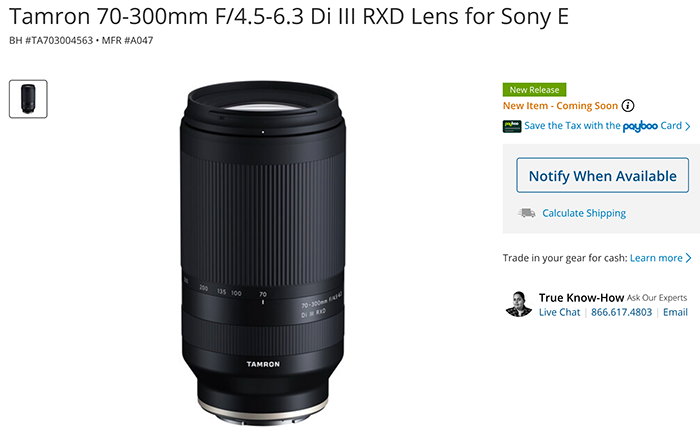Click the large Tamron lens product image
Viewport: 700px width, 433px height.
[x=263, y=253]
